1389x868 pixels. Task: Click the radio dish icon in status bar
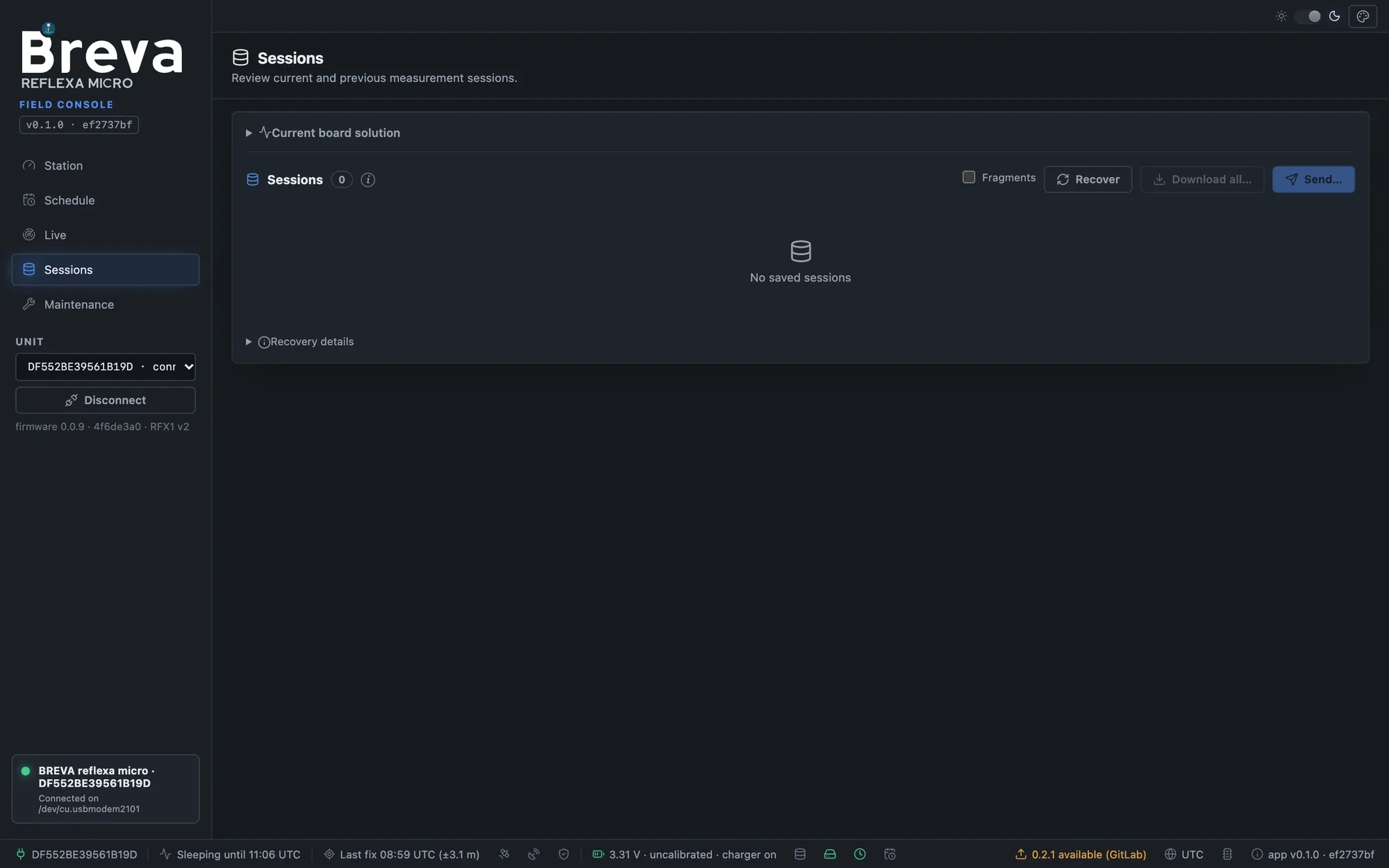tap(533, 854)
